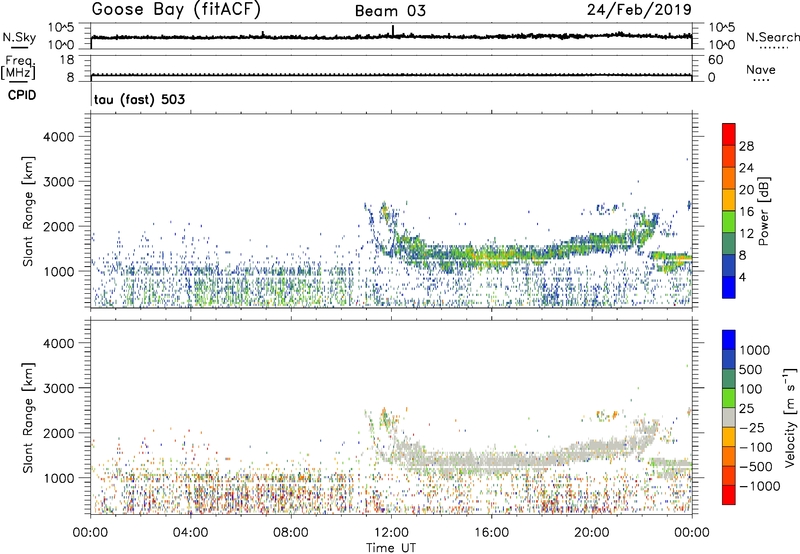
Task: Click the tau (fast) 503 text
Action: [x=139, y=99]
